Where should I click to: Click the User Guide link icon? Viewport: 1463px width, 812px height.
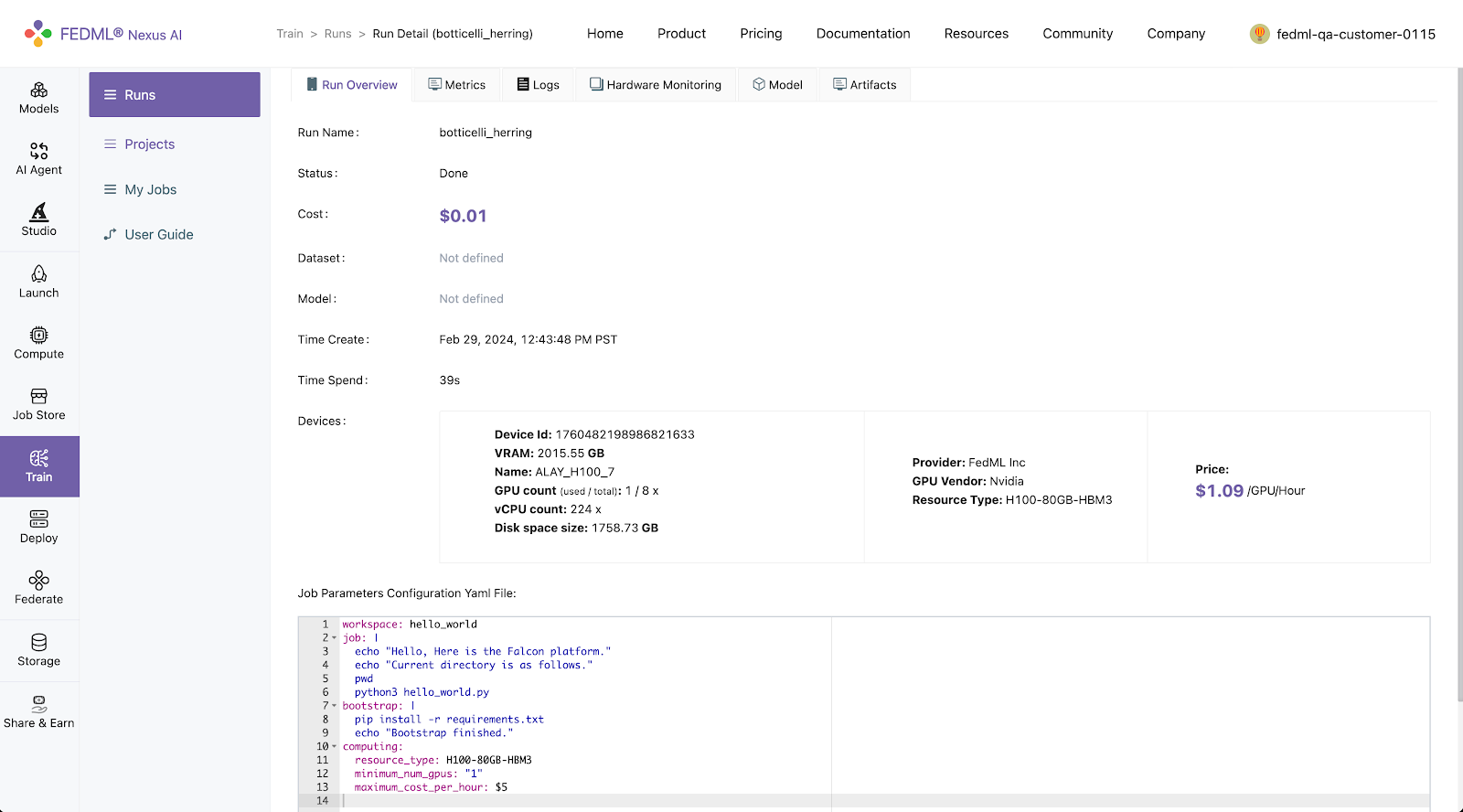click(110, 234)
